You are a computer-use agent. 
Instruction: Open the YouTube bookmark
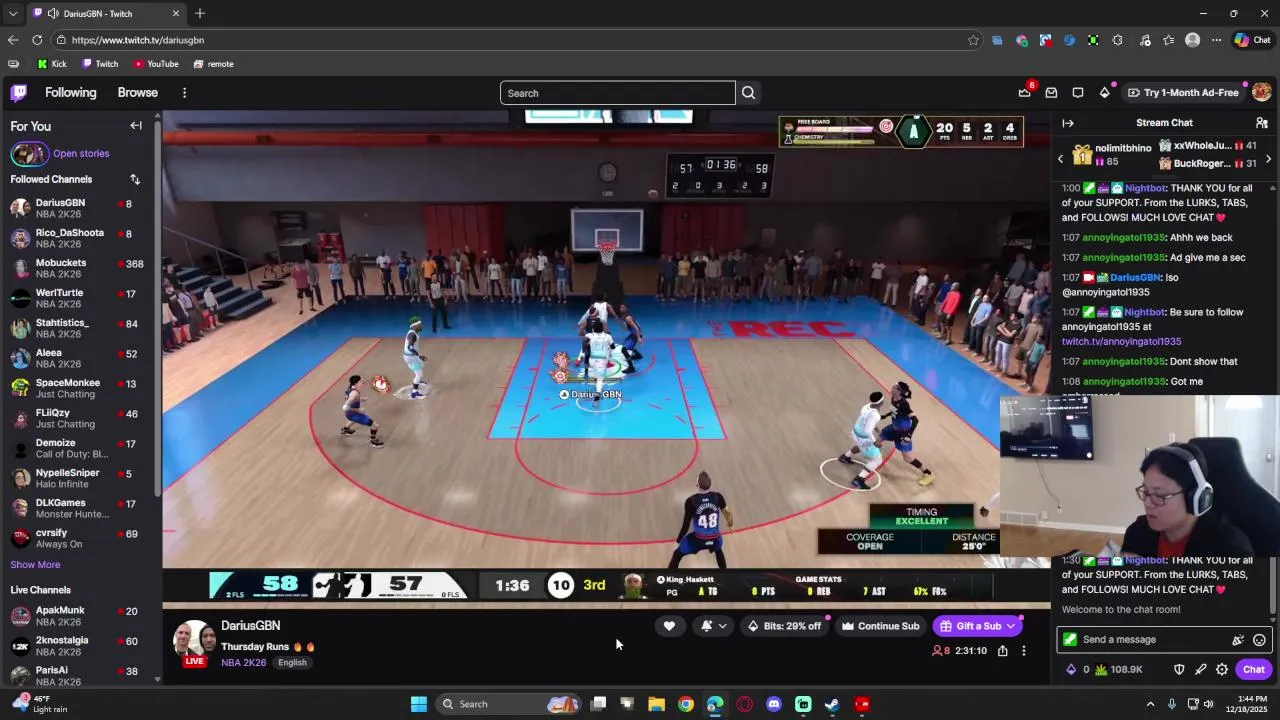pos(156,64)
